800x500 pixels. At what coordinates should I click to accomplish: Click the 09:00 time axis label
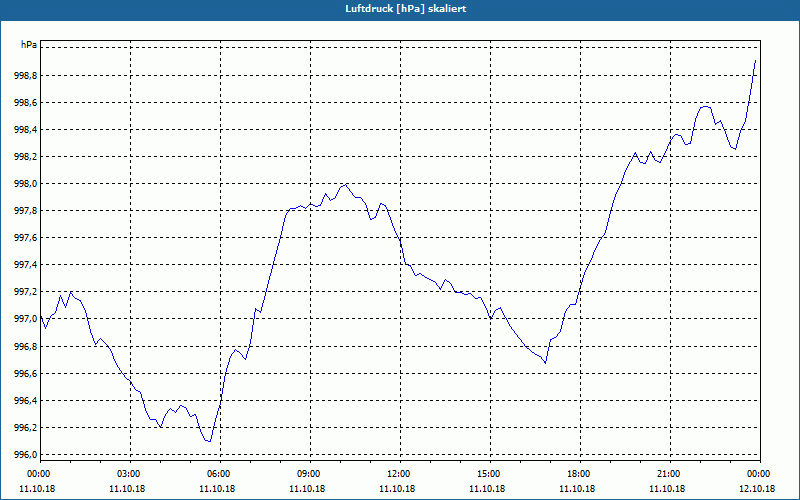coord(310,474)
